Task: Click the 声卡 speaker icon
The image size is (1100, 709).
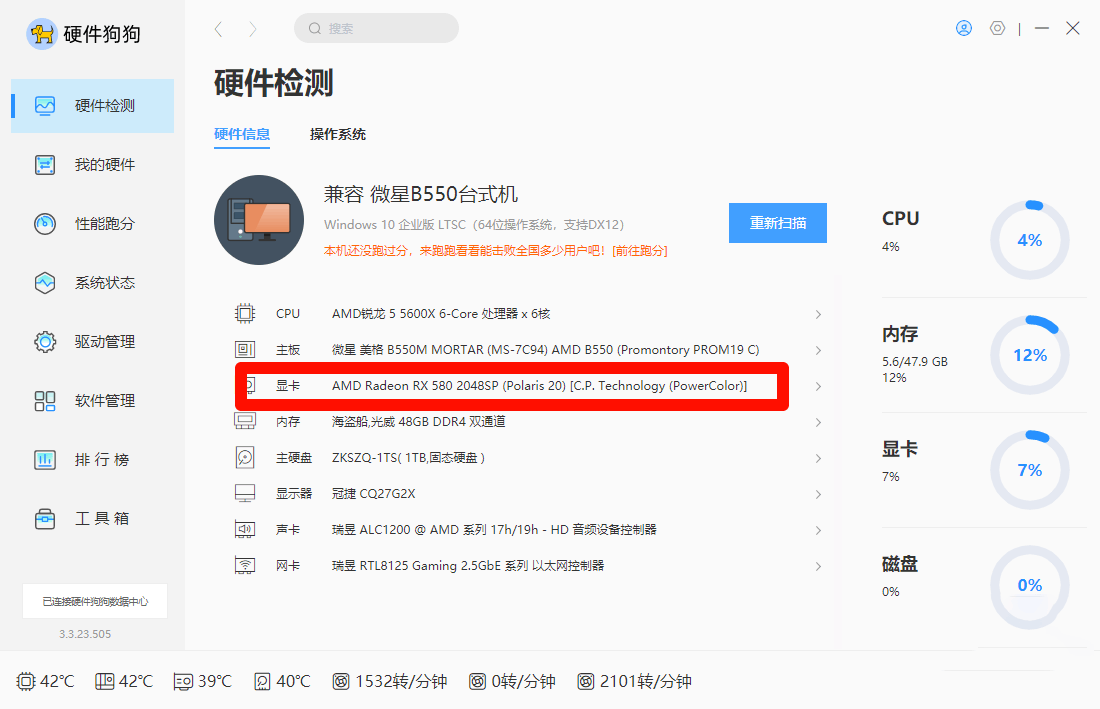Action: tap(245, 529)
